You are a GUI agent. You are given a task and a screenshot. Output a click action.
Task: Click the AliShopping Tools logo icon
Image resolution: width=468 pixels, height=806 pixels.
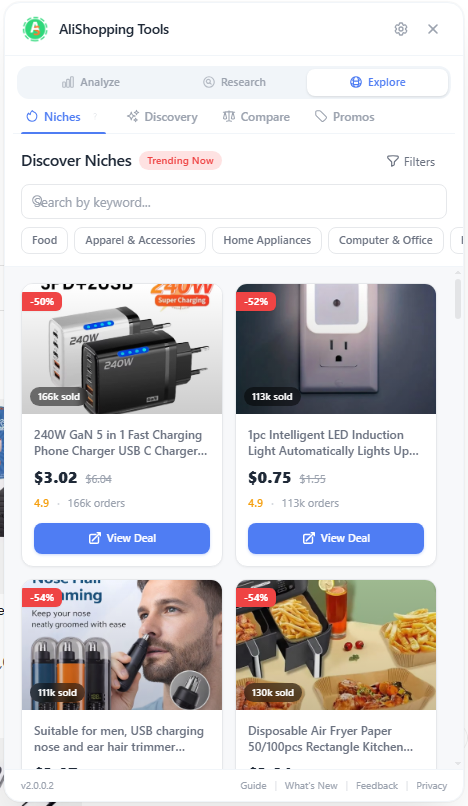35,29
